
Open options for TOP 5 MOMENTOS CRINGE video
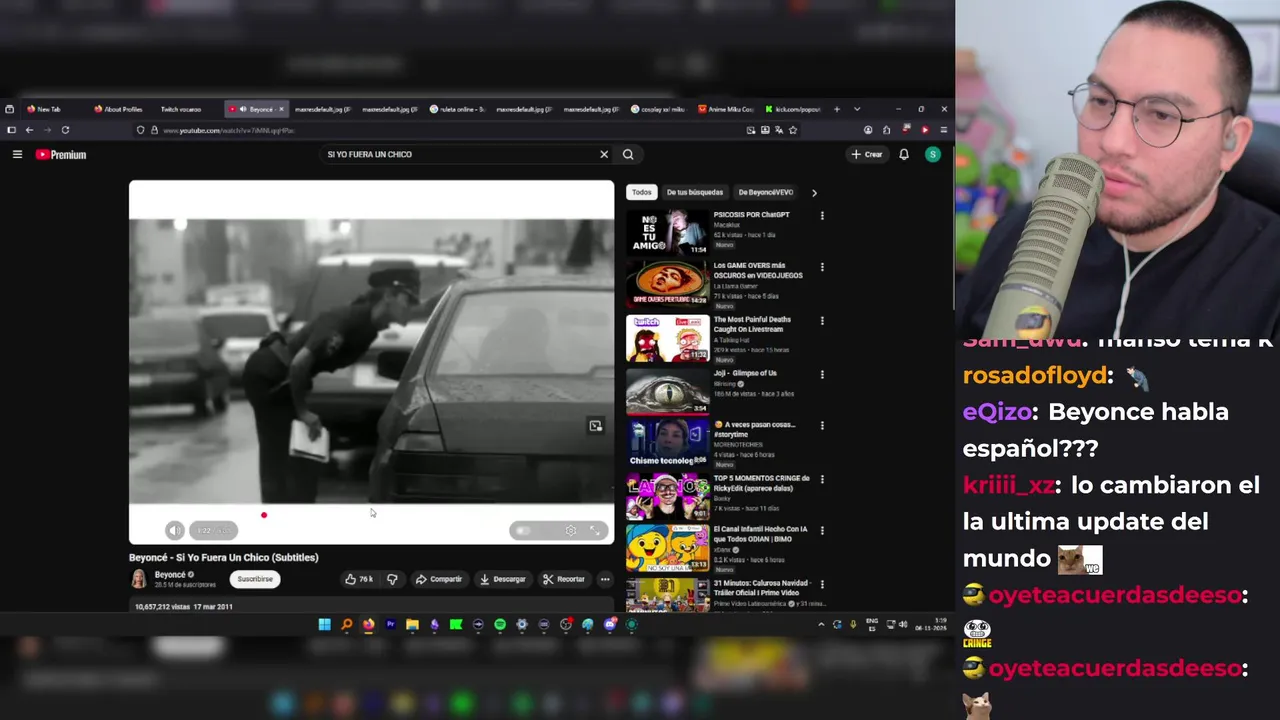pyautogui.click(x=822, y=479)
